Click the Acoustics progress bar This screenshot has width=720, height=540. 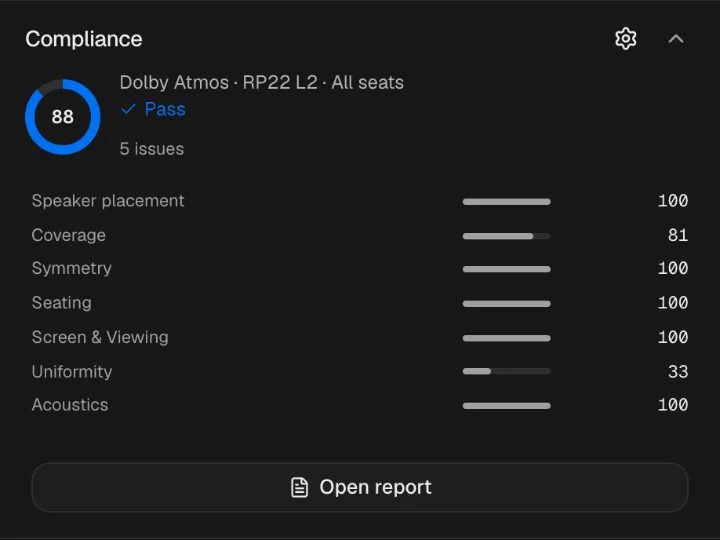(506, 405)
